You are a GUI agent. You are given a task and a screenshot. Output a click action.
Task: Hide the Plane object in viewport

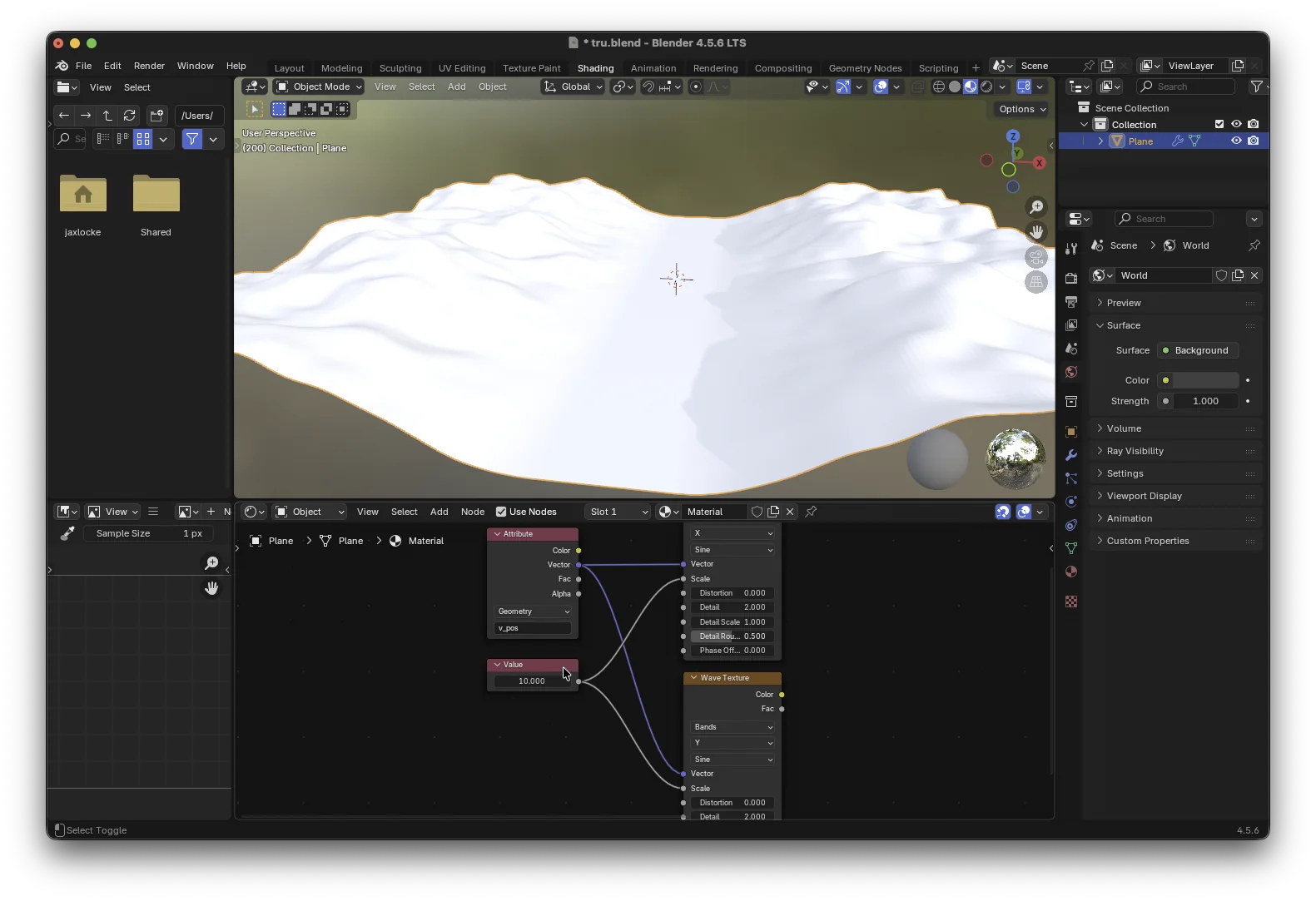pos(1236,141)
